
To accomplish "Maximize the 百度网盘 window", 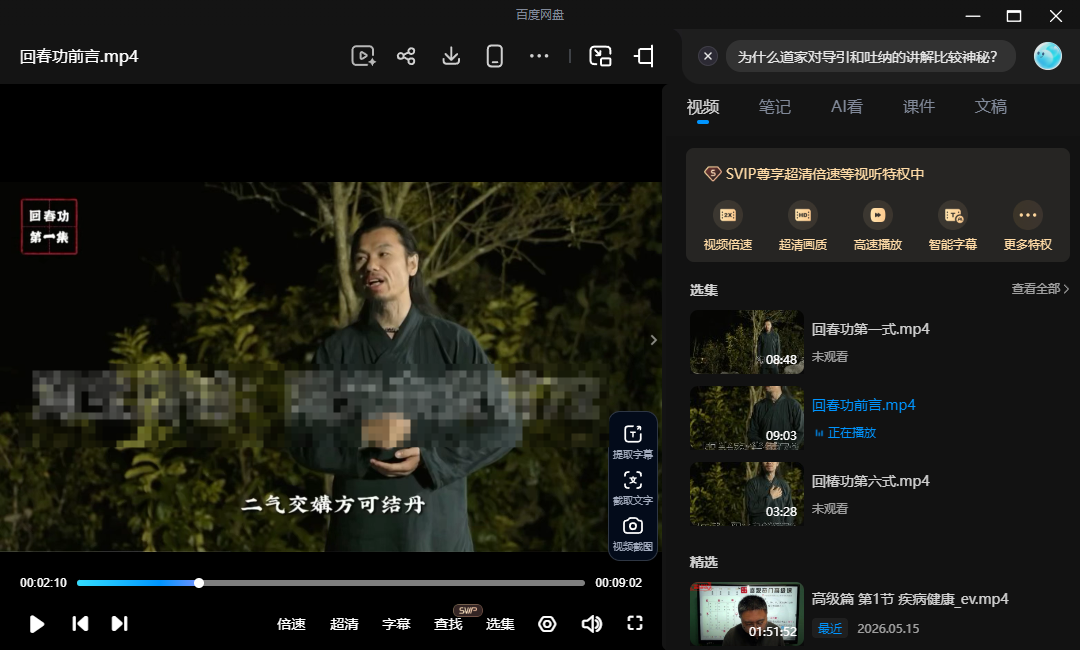I will point(1014,16).
